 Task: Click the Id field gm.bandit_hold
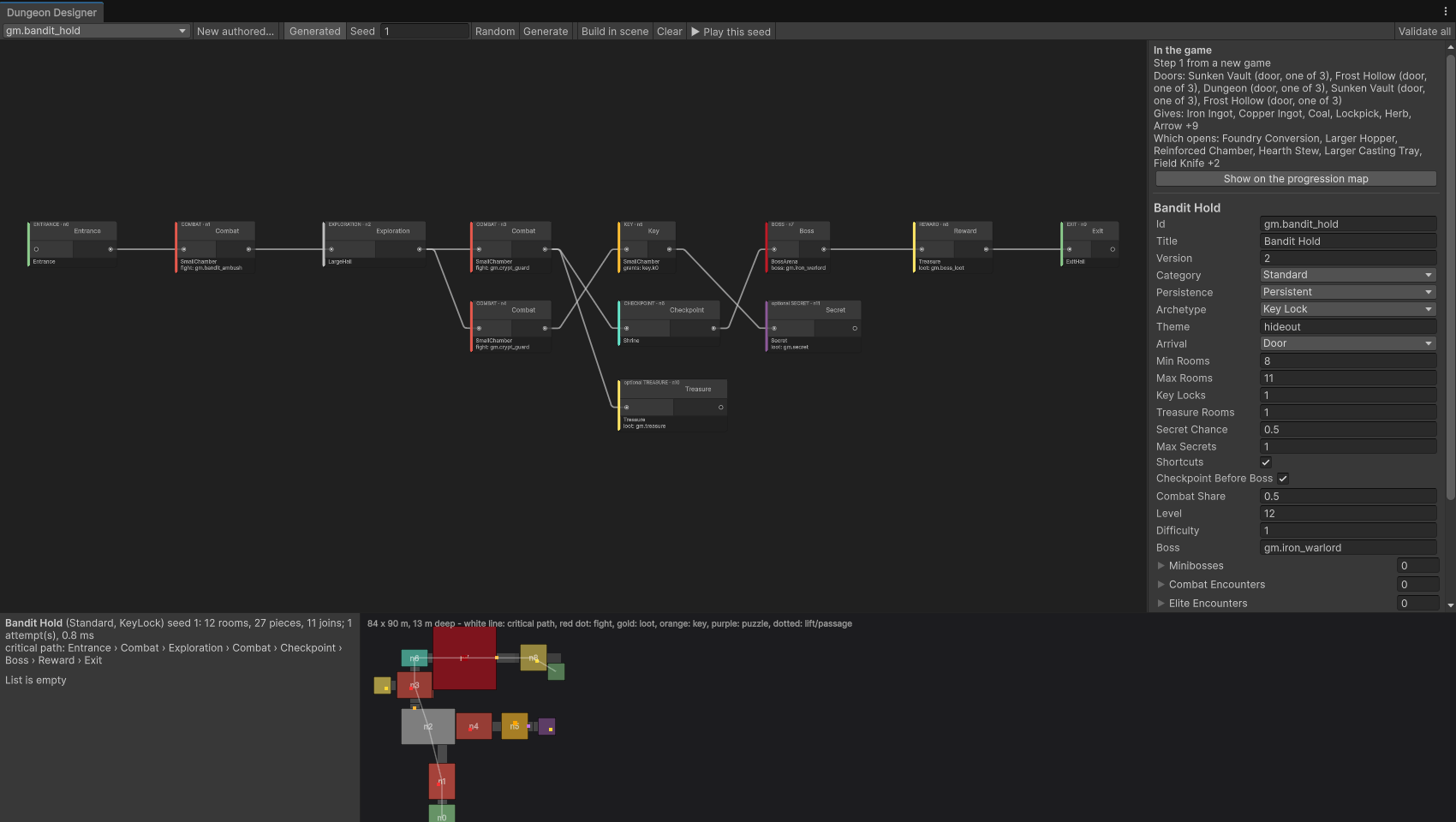pos(1348,224)
